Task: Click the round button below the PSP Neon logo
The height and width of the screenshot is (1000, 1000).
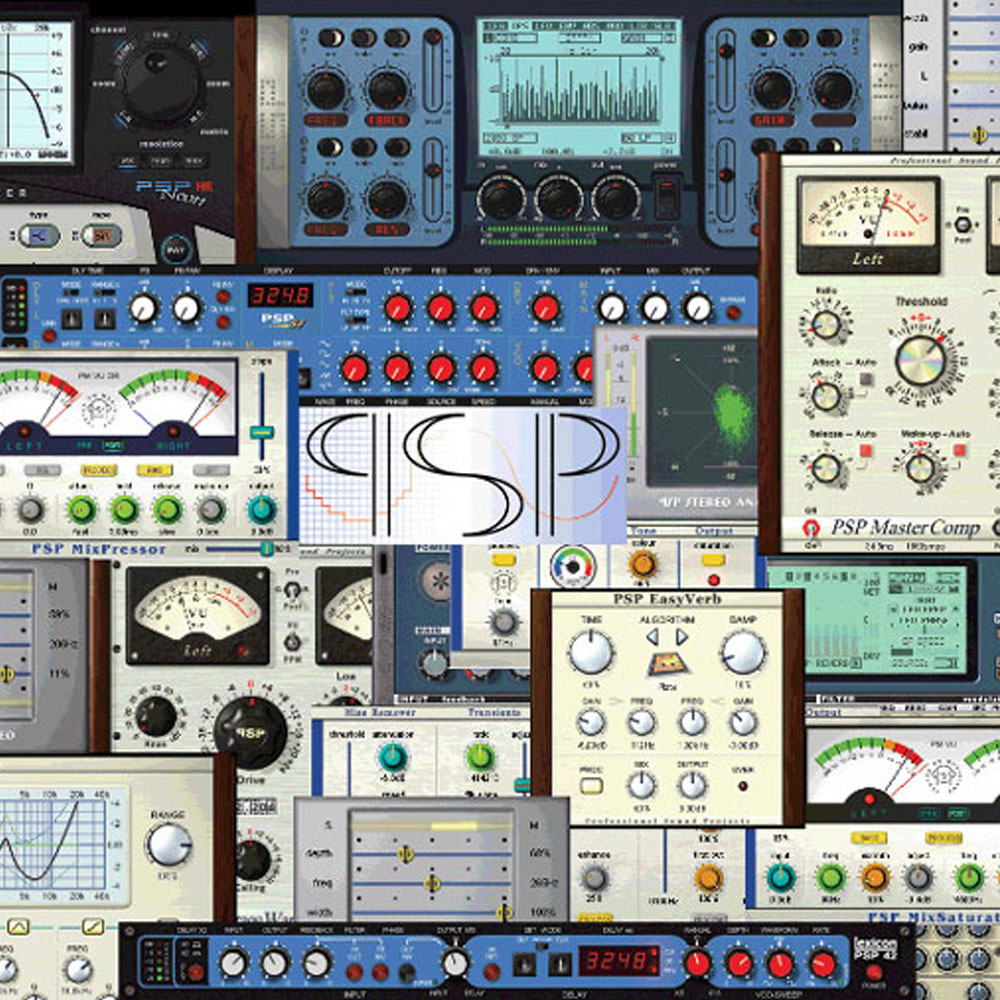Action: pyautogui.click(x=175, y=250)
